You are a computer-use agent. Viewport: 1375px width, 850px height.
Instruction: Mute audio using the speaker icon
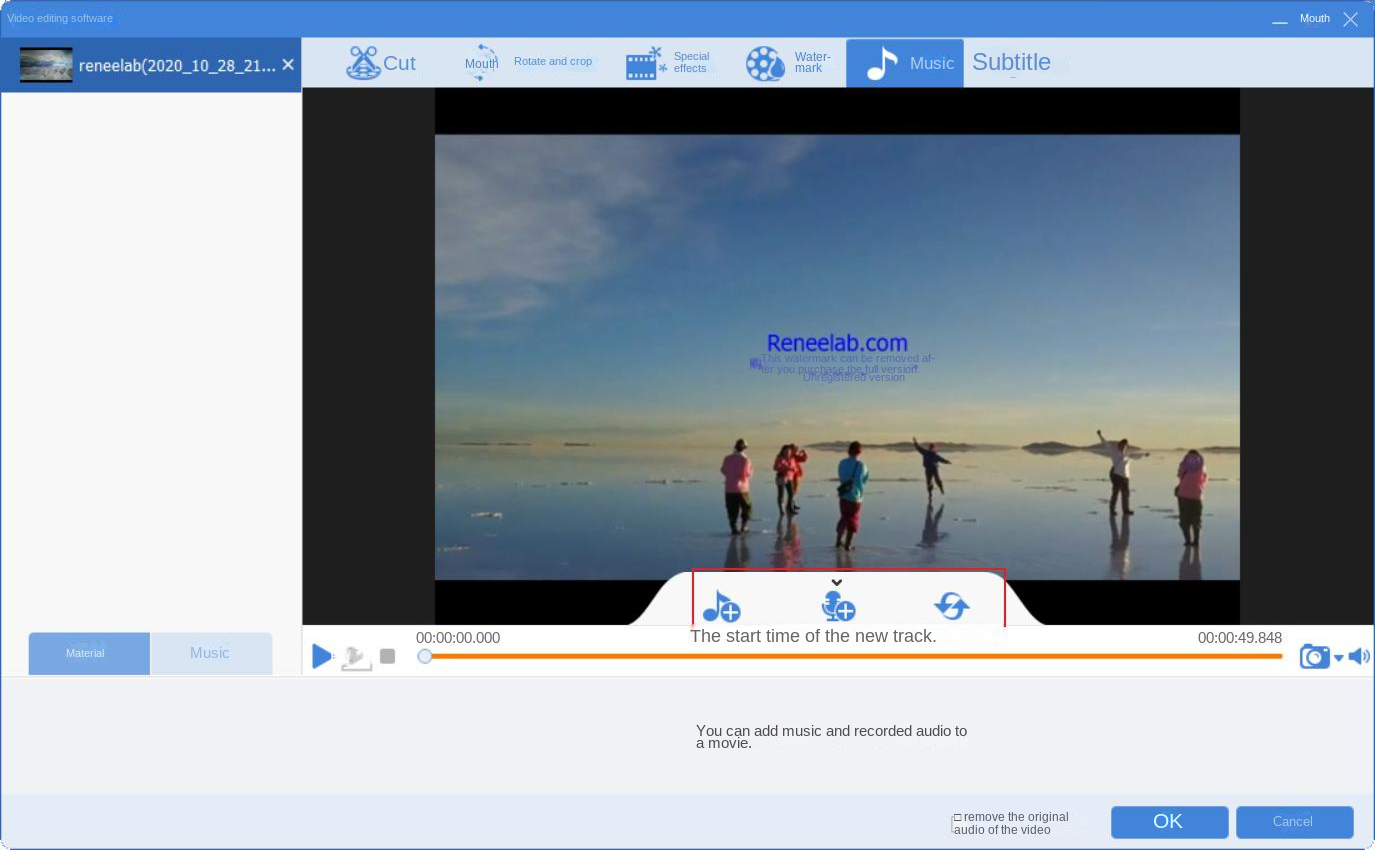[x=1358, y=657]
